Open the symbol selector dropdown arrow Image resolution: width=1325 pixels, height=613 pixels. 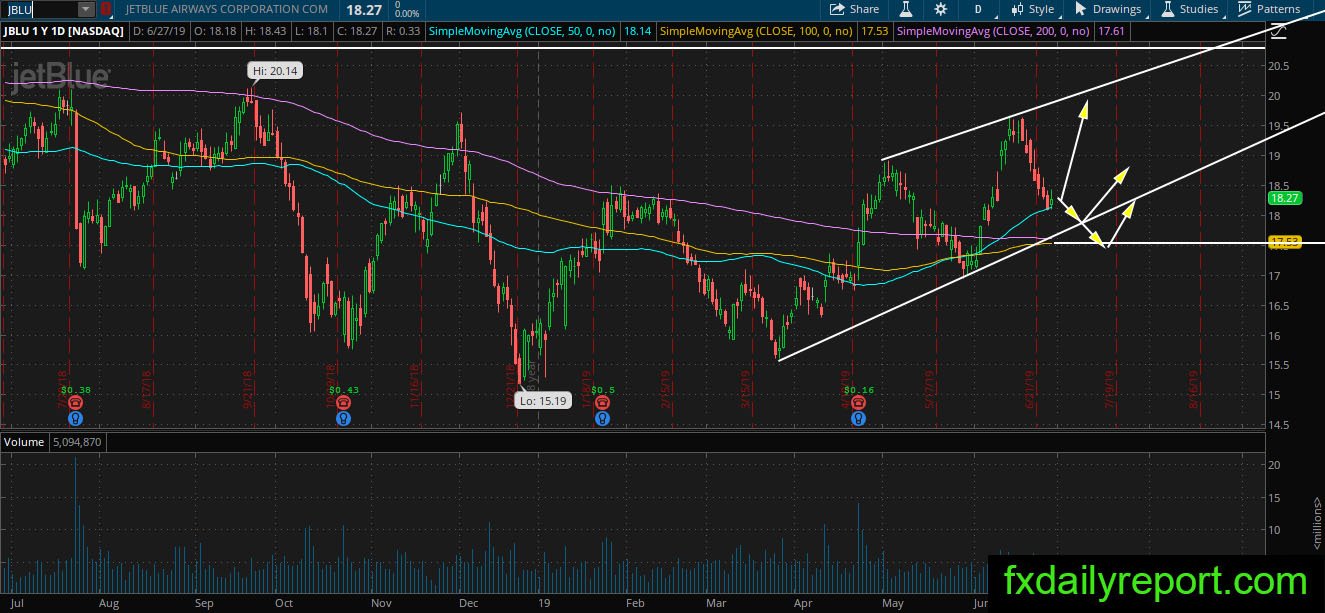(86, 9)
